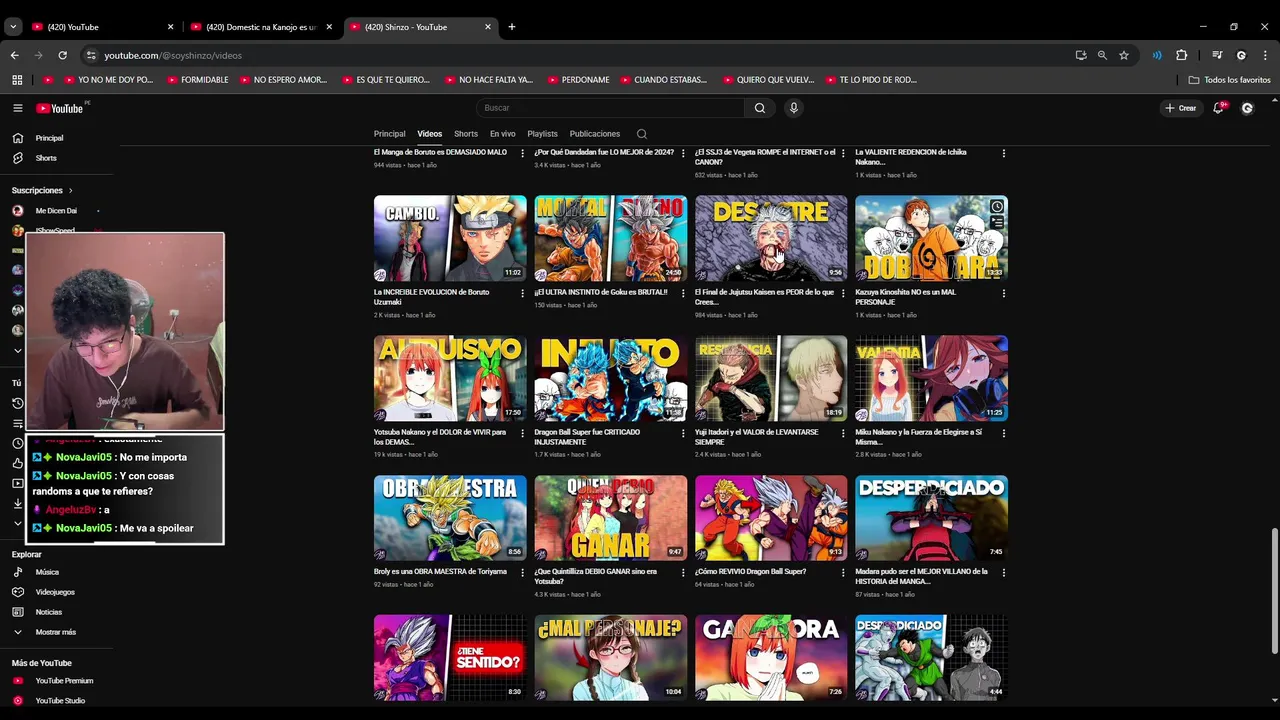Viewport: 1280px width, 720px height.
Task: Open a new browser tab
Action: click(511, 27)
